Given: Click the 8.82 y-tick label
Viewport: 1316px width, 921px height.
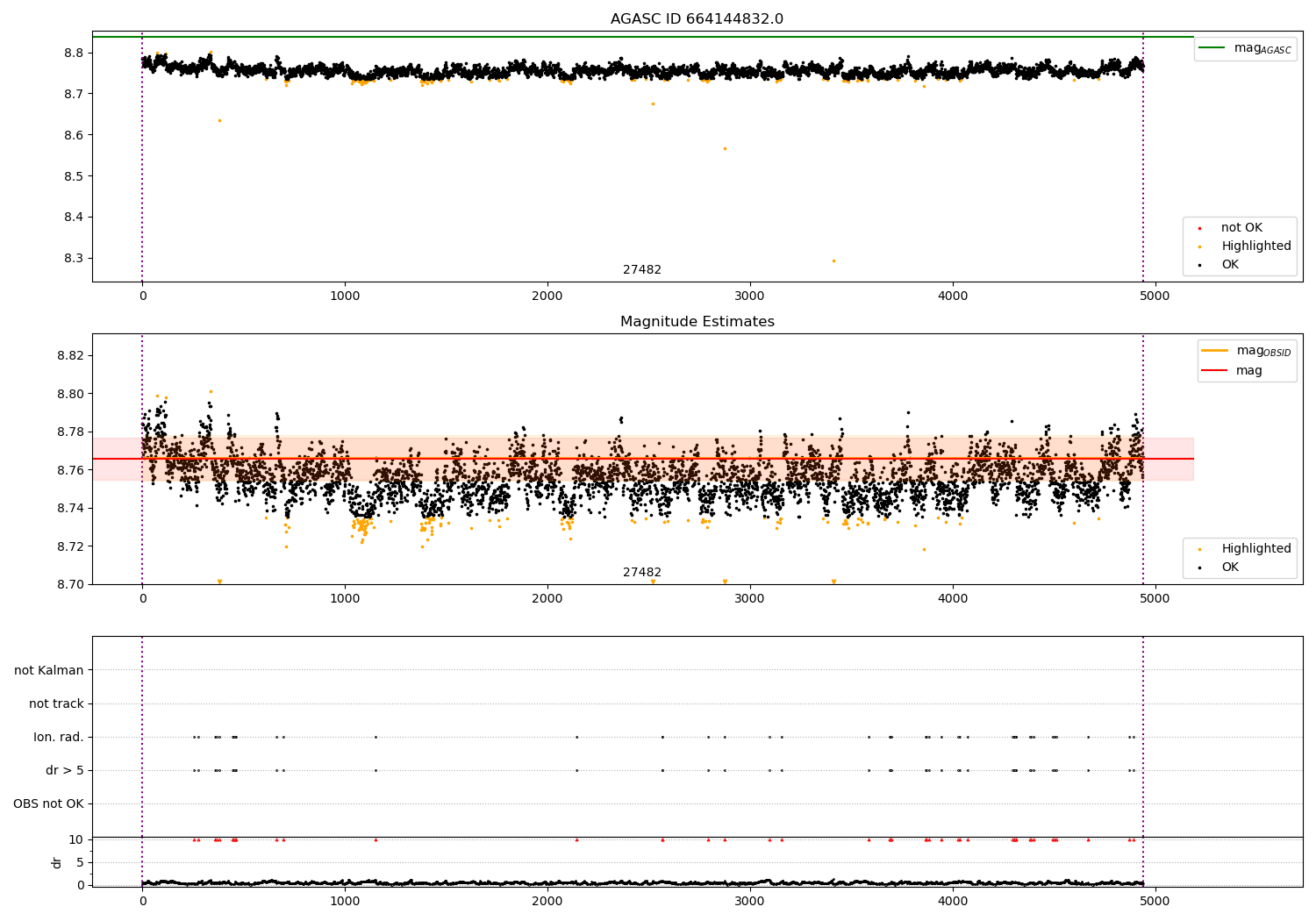Looking at the screenshot, I should (70, 355).
